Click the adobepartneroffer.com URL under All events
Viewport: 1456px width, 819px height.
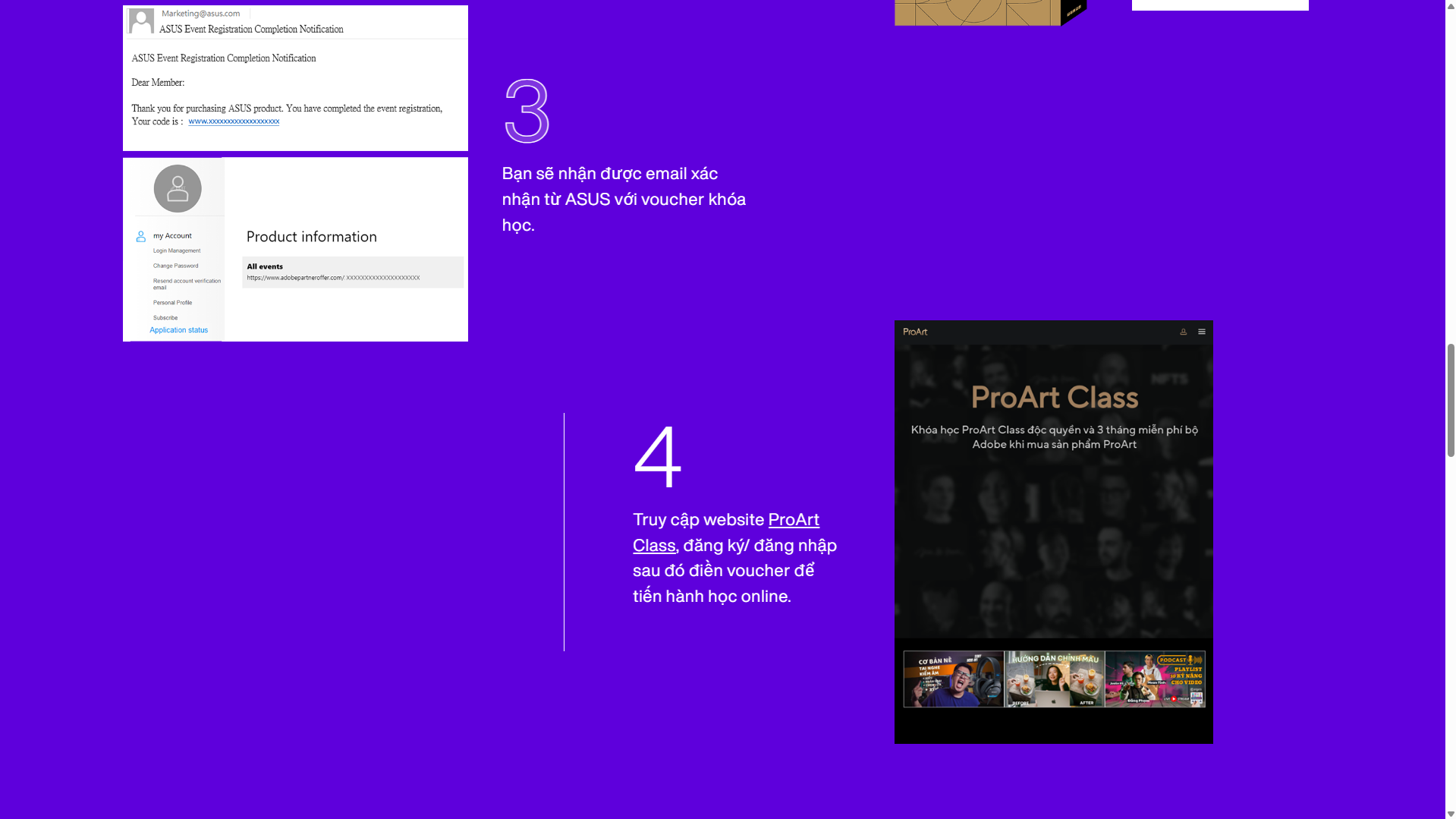[x=333, y=278]
